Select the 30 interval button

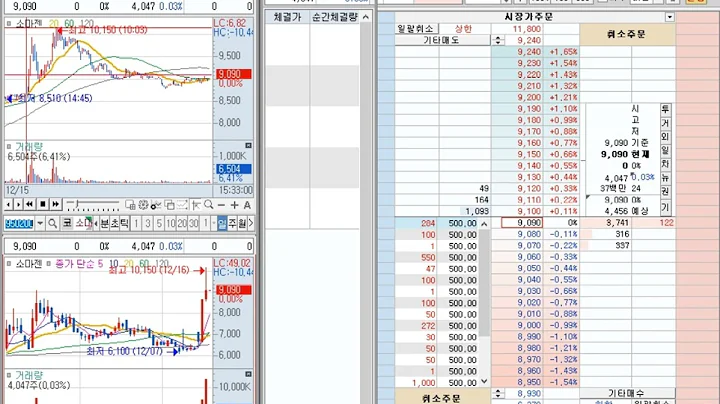coord(193,224)
